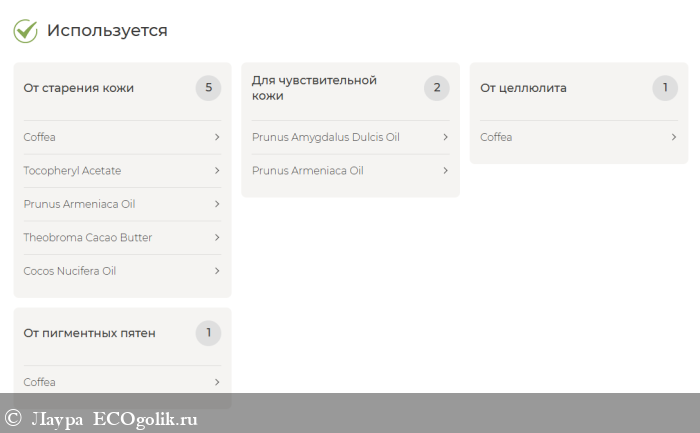Viewport: 700px width, 433px height.
Task: Expand Coffea chevron under От старения кожи
Action: point(217,137)
